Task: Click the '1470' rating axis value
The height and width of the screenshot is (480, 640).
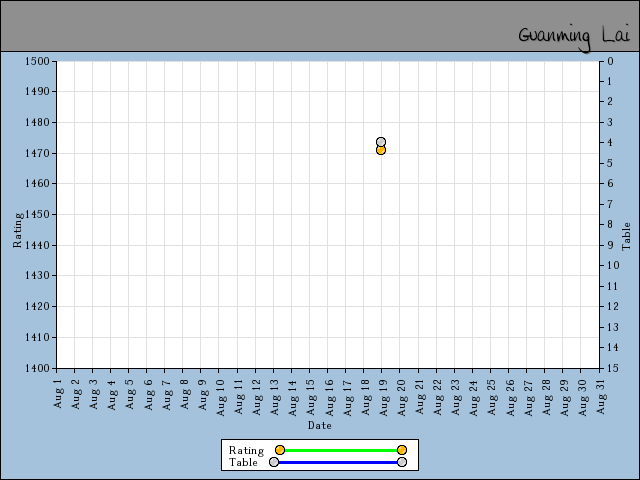Action: tap(37, 153)
